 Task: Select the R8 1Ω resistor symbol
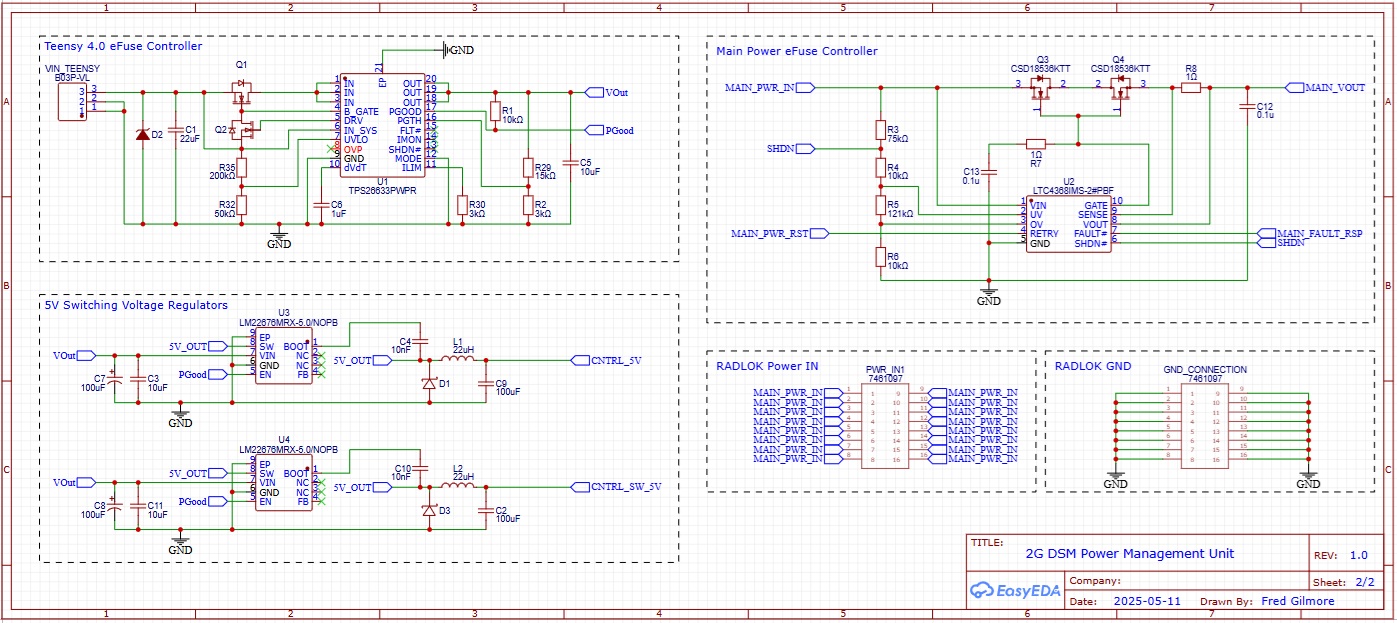tap(1190, 88)
